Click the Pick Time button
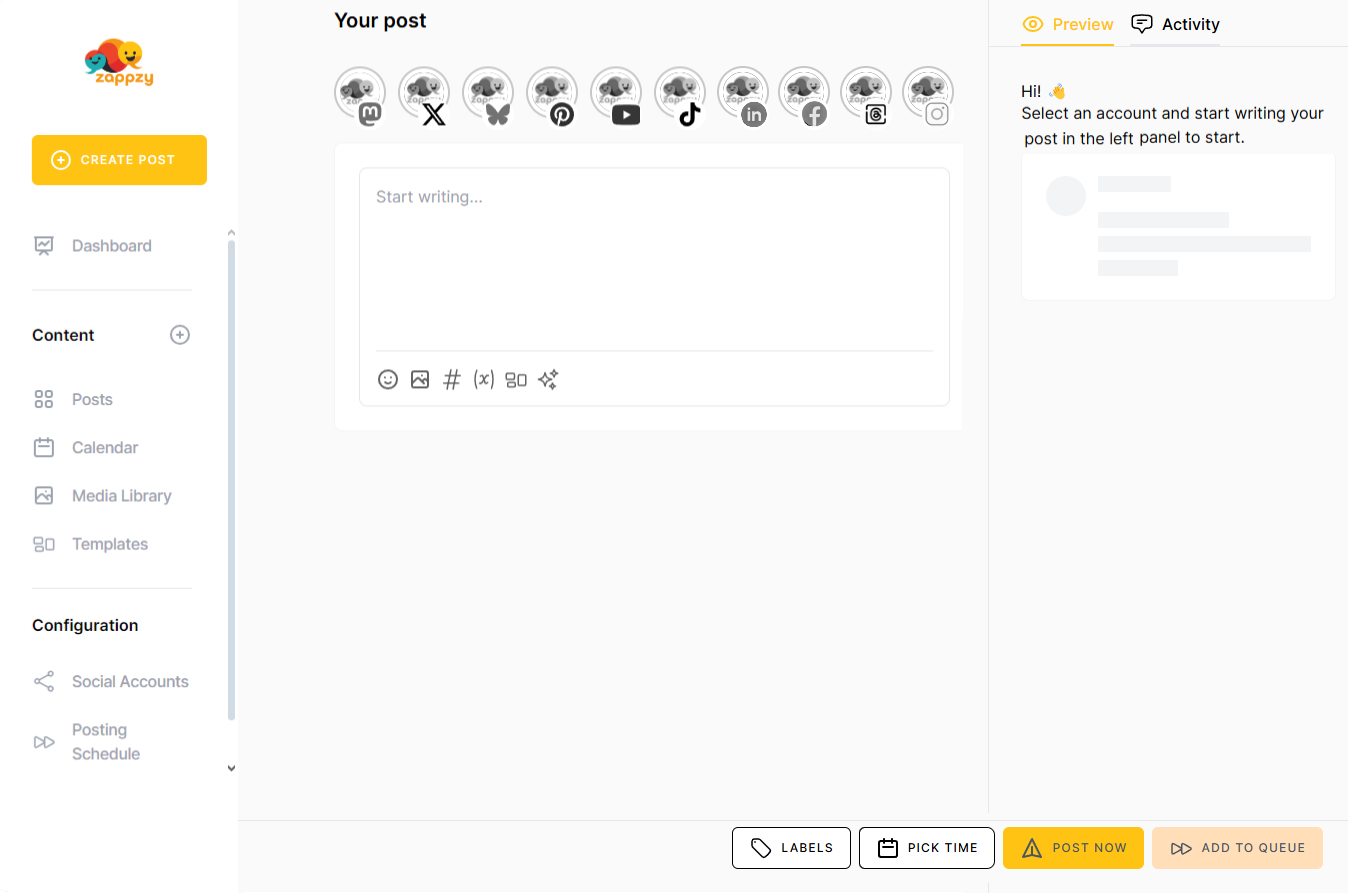 click(x=927, y=848)
